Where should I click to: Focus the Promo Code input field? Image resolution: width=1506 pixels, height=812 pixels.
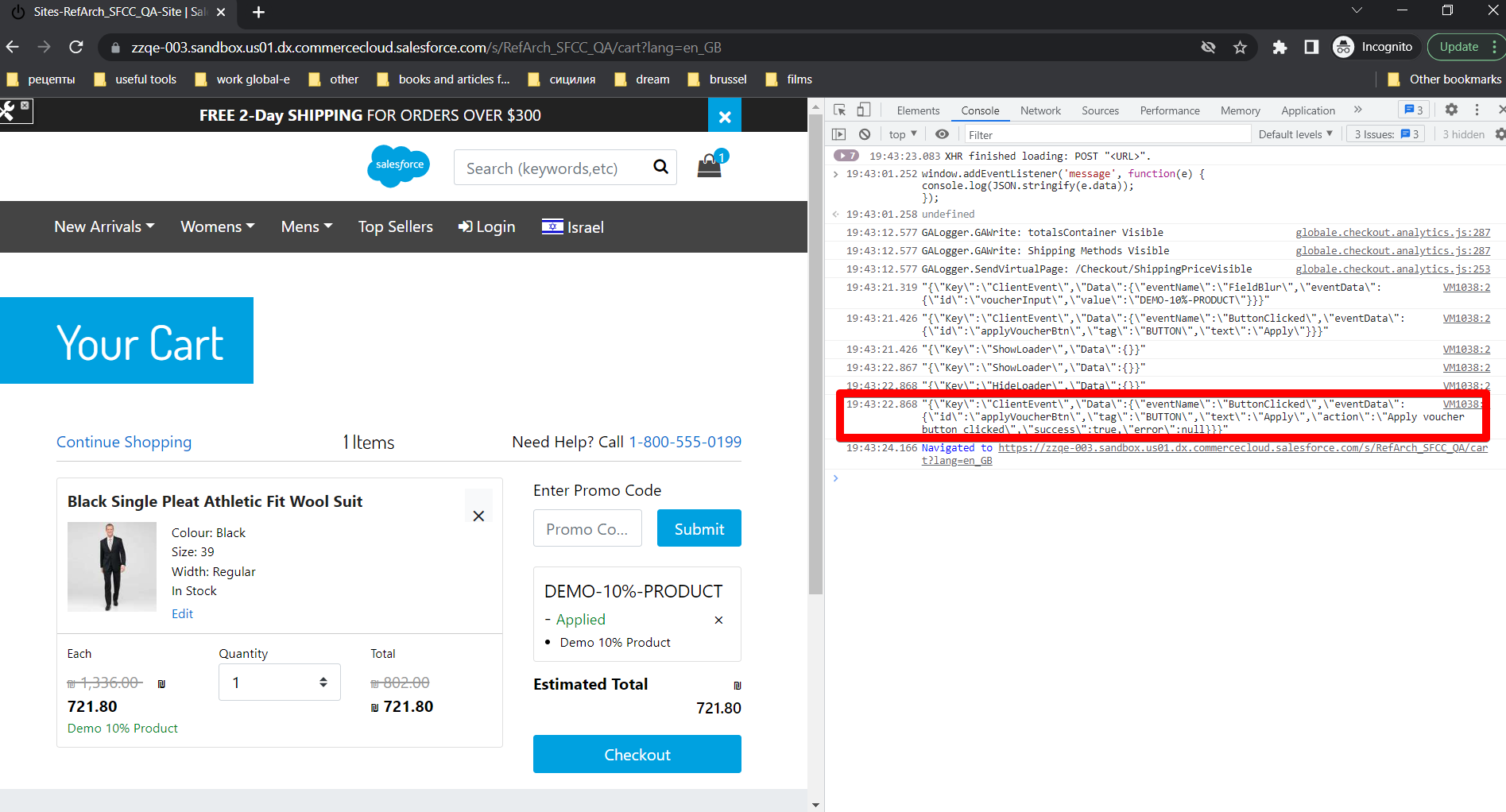tap(587, 528)
